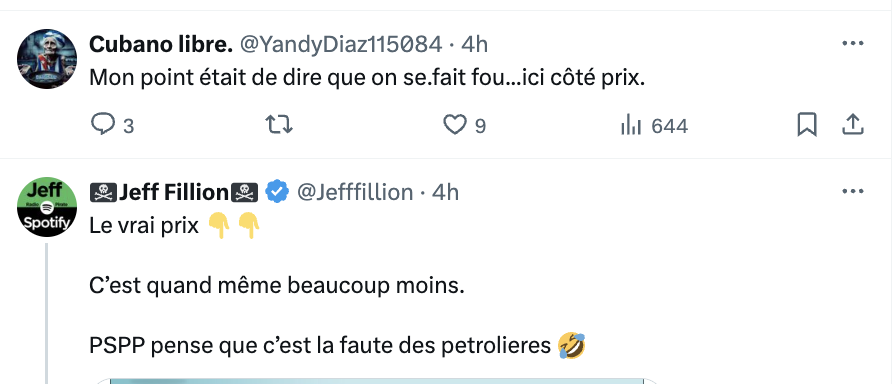Open the Cubano libre display name

tap(161, 44)
